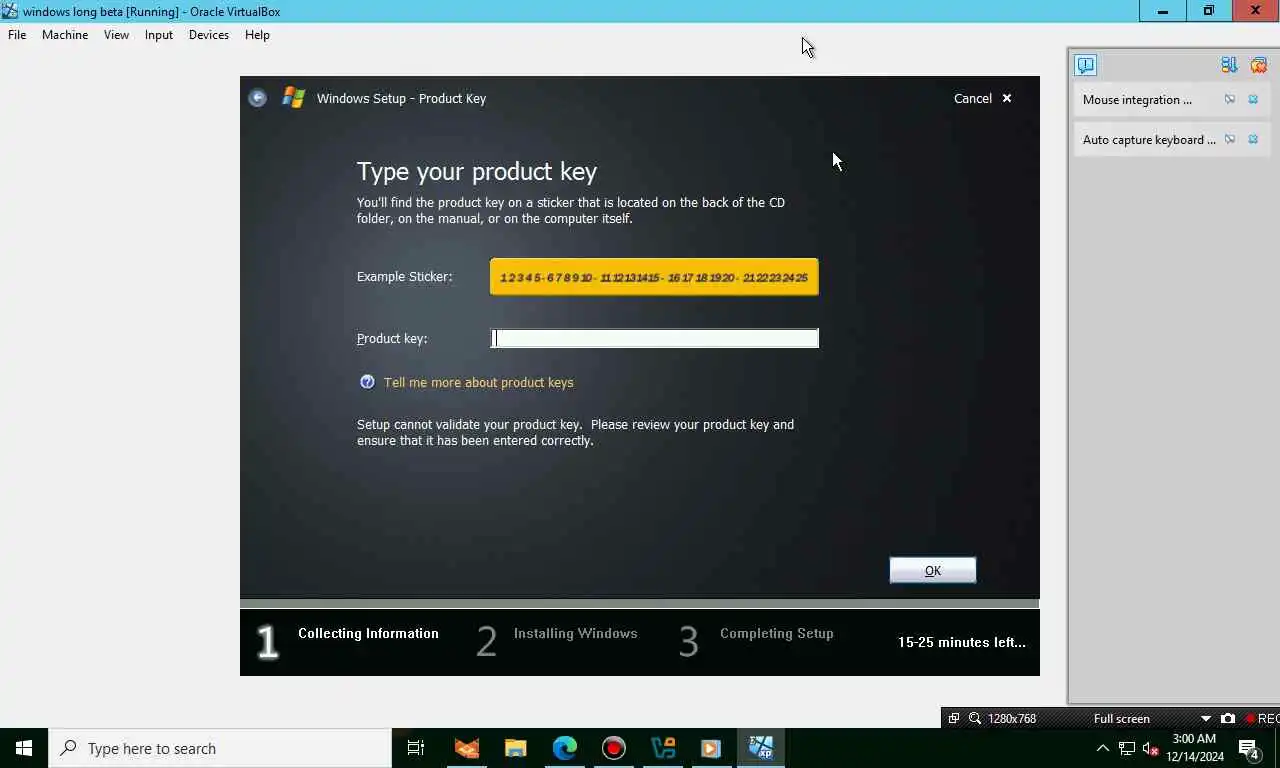Open the Windows Action Center notifications
Image resolution: width=1280 pixels, height=768 pixels.
1249,748
